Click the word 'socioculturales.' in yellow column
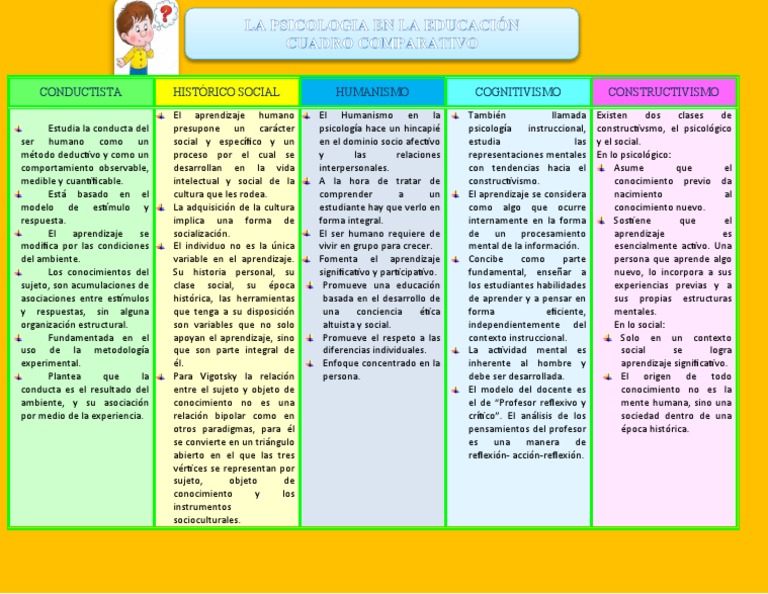Viewport: 768px width, 594px height. 207,520
